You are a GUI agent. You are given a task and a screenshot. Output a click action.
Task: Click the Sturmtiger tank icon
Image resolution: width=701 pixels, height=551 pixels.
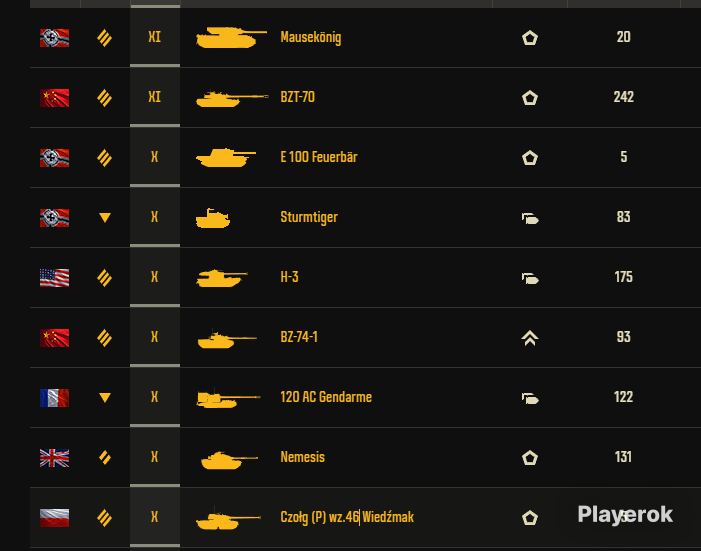[213, 218]
